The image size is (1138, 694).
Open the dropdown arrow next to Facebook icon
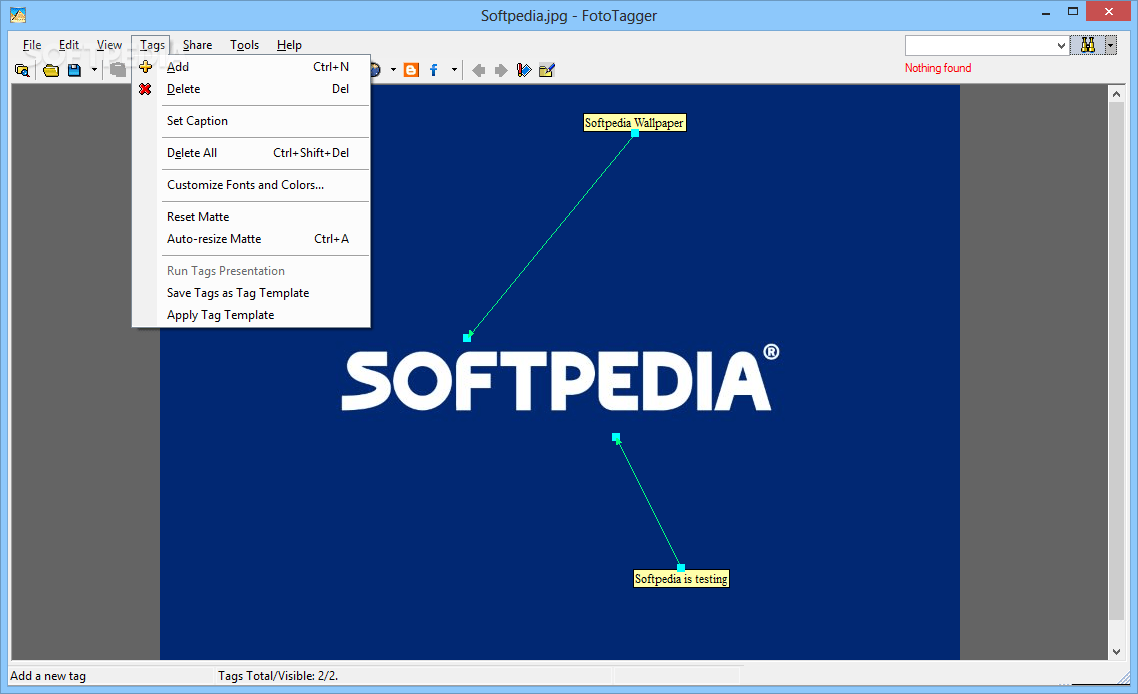pos(454,70)
